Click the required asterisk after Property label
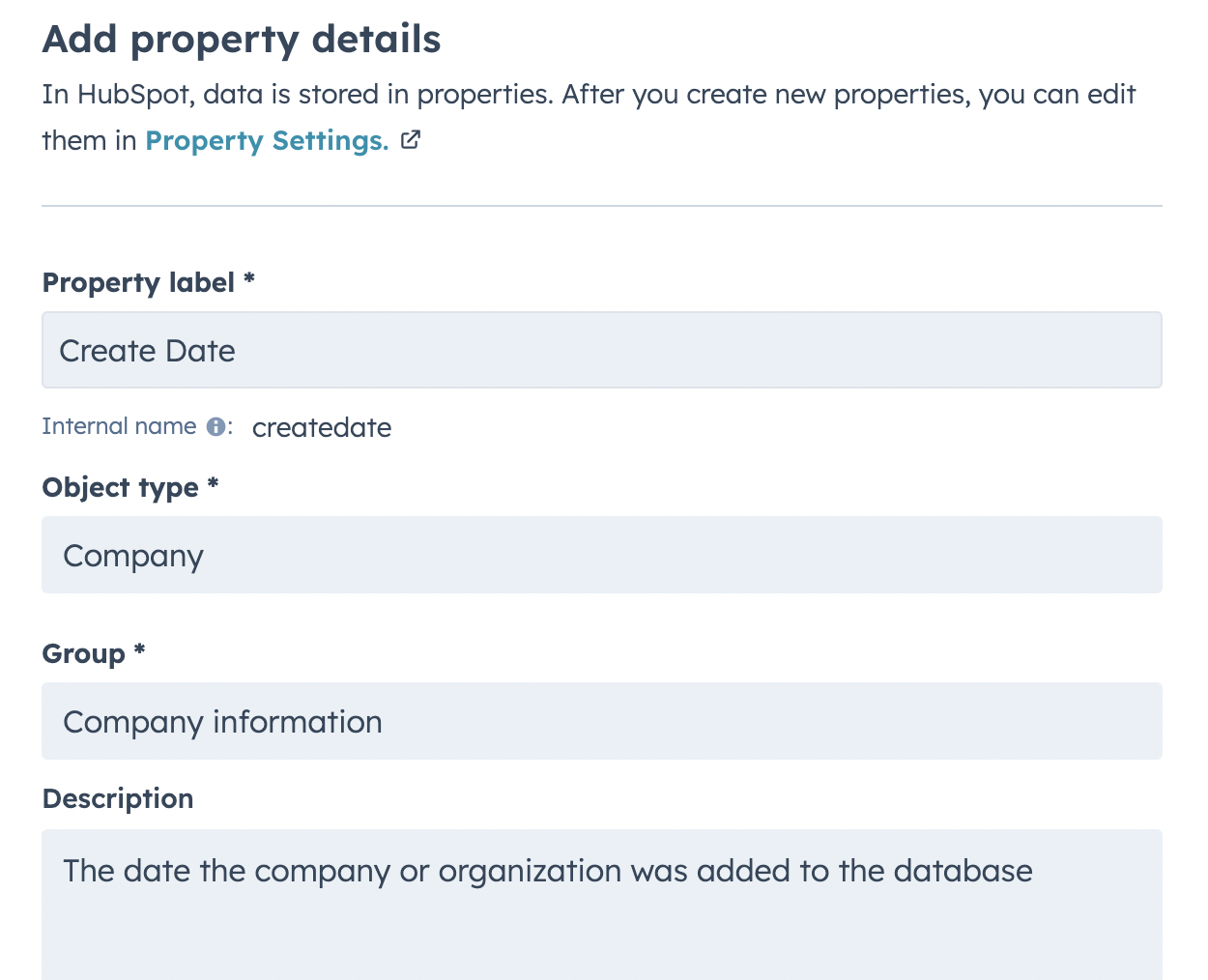The image size is (1208, 980). coord(248,278)
